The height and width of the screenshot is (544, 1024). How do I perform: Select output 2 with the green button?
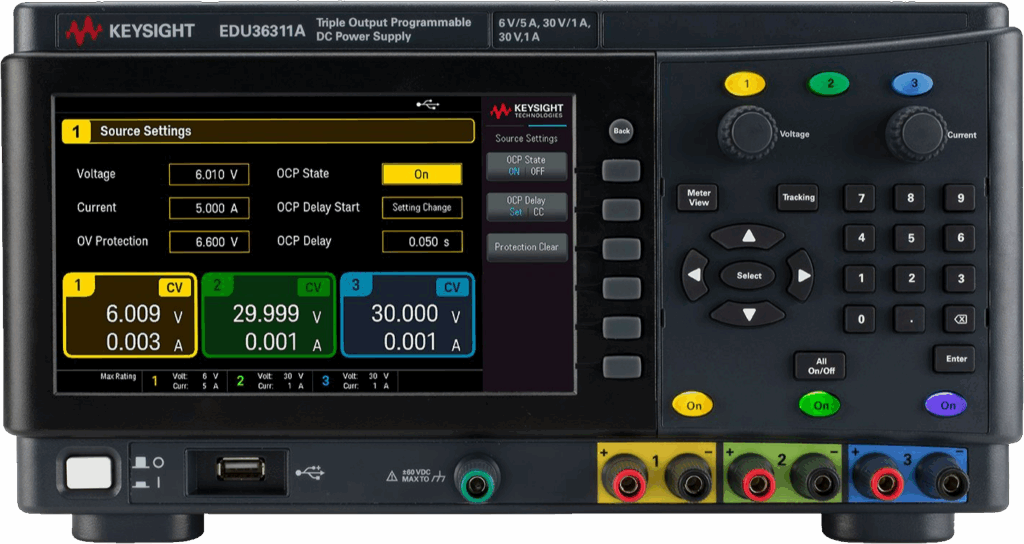point(829,84)
